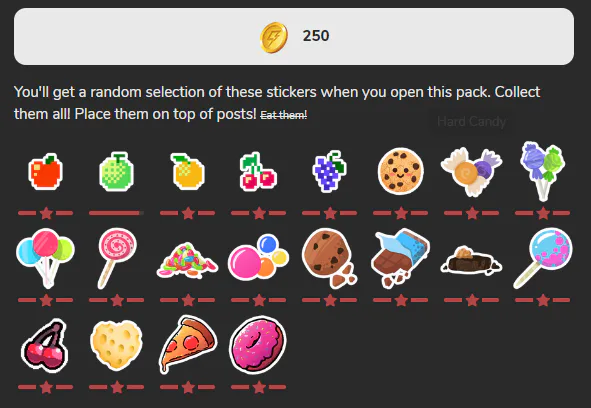This screenshot has width=591, height=408.
Task: Select the green melon sticker
Action: click(x=116, y=172)
